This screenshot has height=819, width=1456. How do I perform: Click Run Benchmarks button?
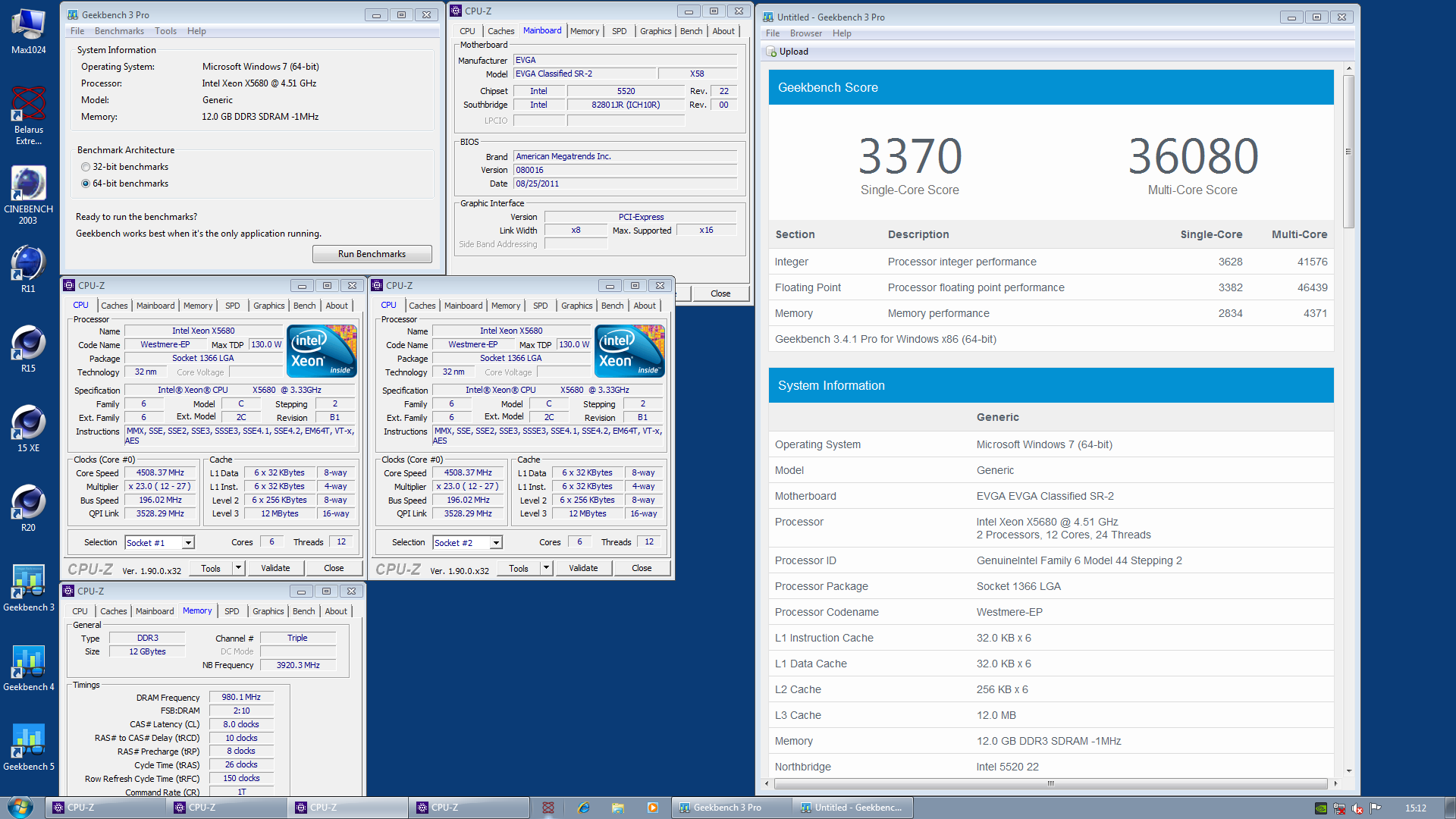(x=372, y=254)
